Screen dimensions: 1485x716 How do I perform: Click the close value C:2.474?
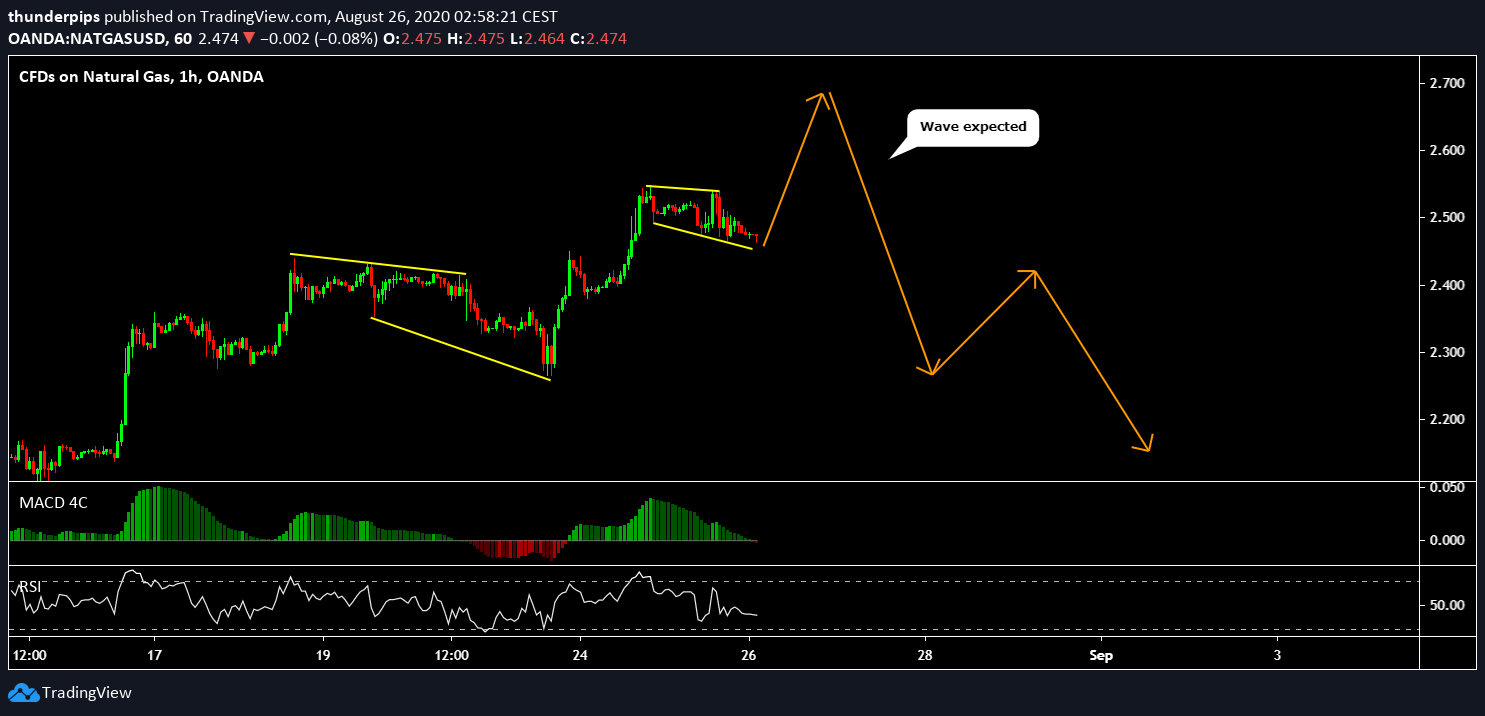[600, 39]
